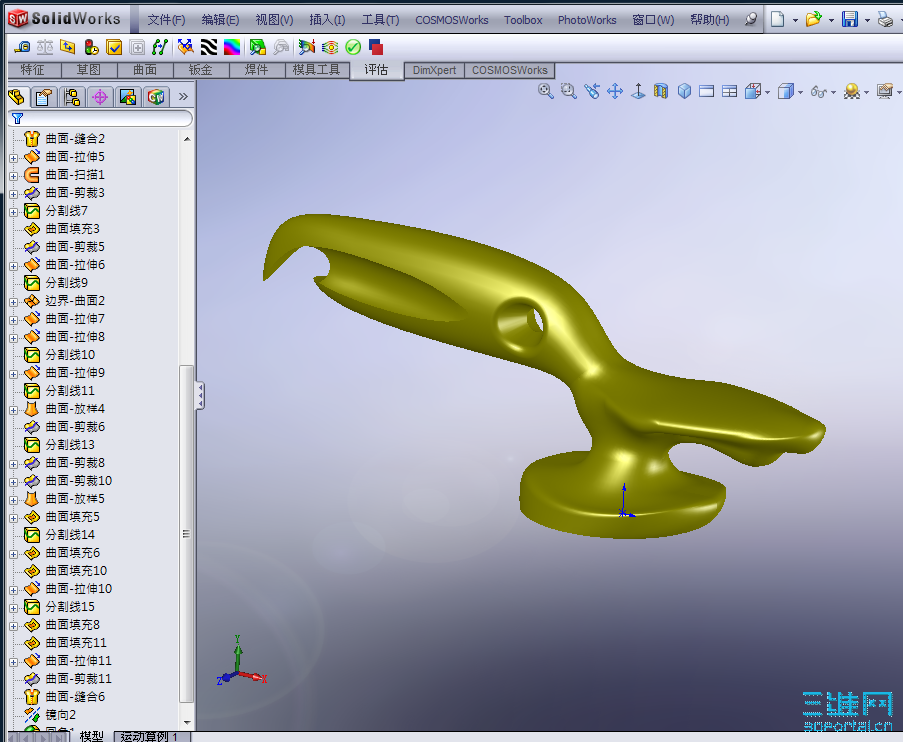Select 曲面-扫描1 in feature tree
This screenshot has height=742, width=903.
point(75,175)
